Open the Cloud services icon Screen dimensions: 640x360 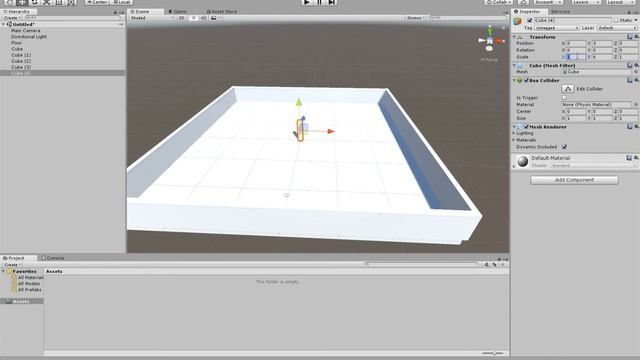click(x=523, y=2)
